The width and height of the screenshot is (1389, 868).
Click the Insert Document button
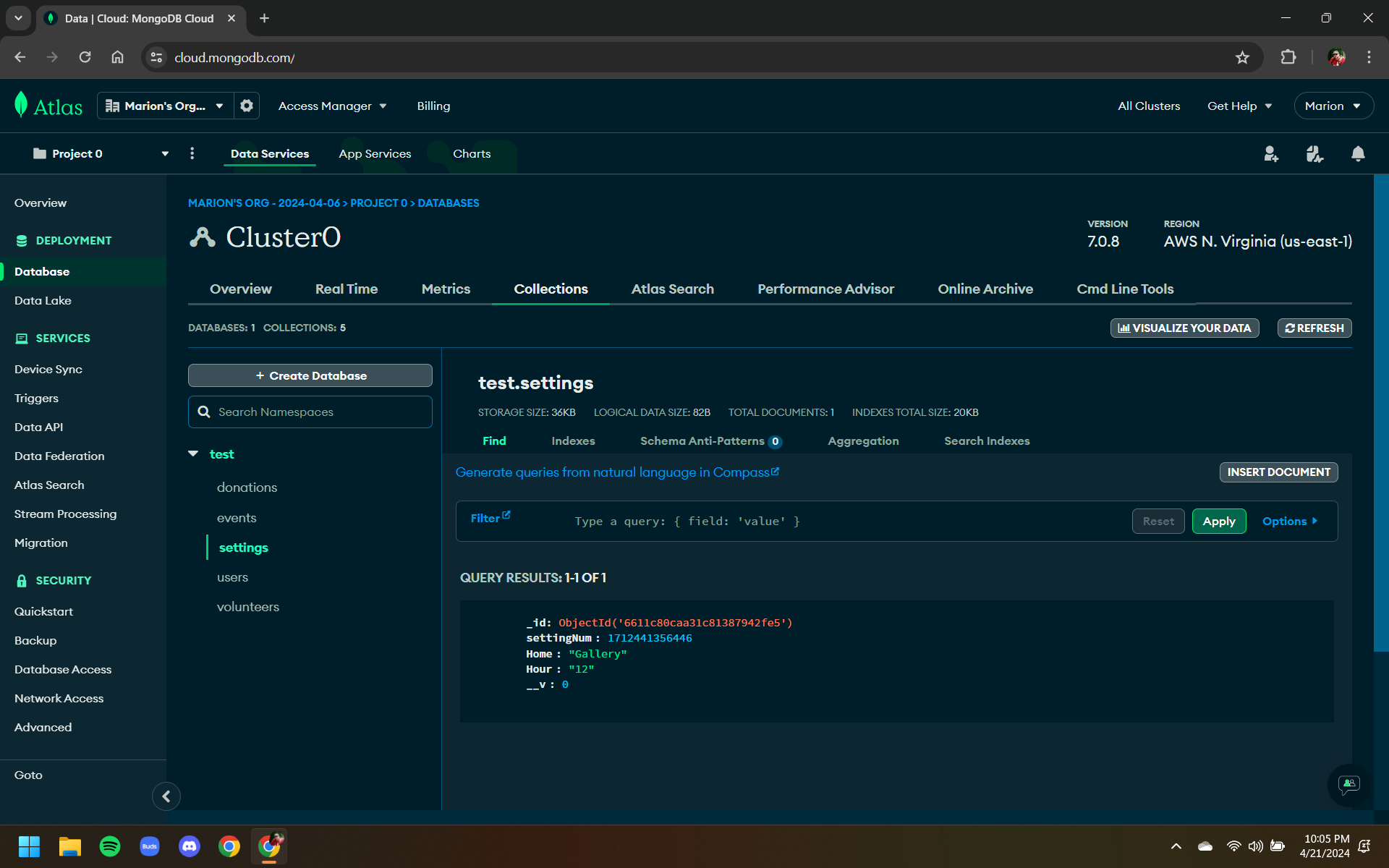click(1278, 472)
